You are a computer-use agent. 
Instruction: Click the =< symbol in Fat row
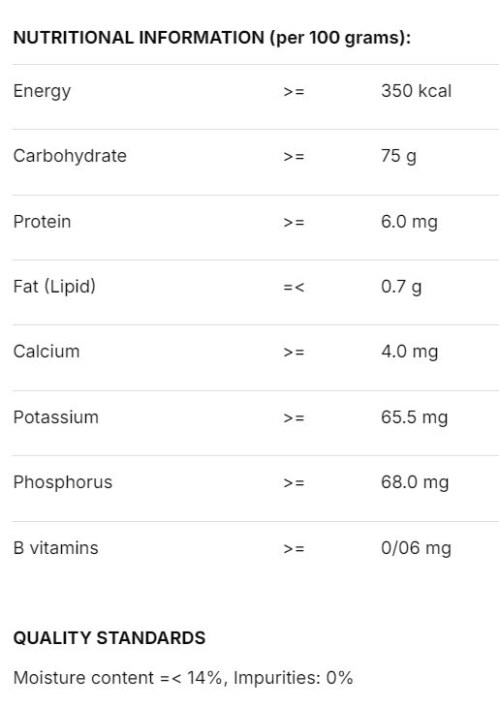(x=294, y=287)
